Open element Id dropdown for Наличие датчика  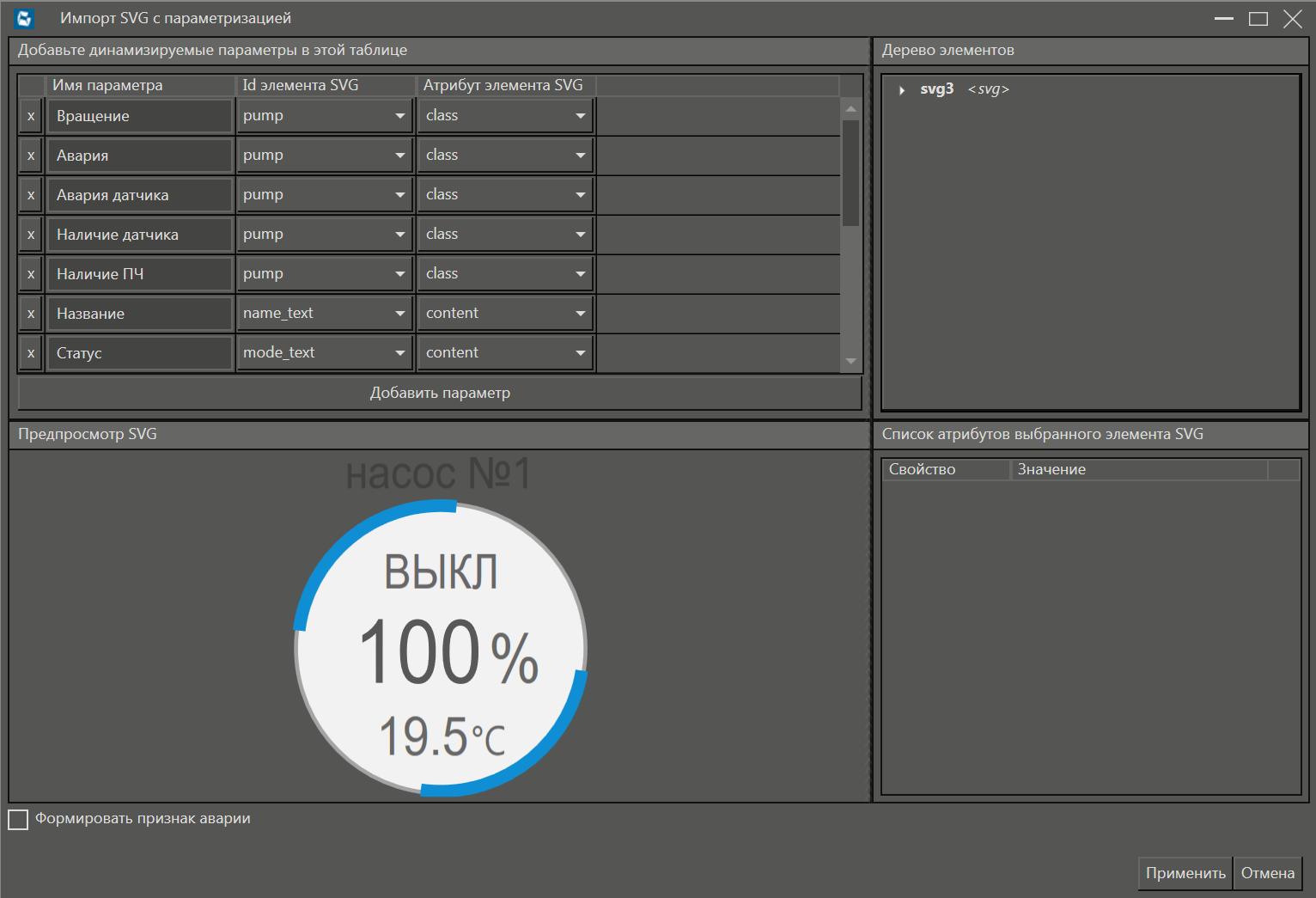tap(326, 235)
